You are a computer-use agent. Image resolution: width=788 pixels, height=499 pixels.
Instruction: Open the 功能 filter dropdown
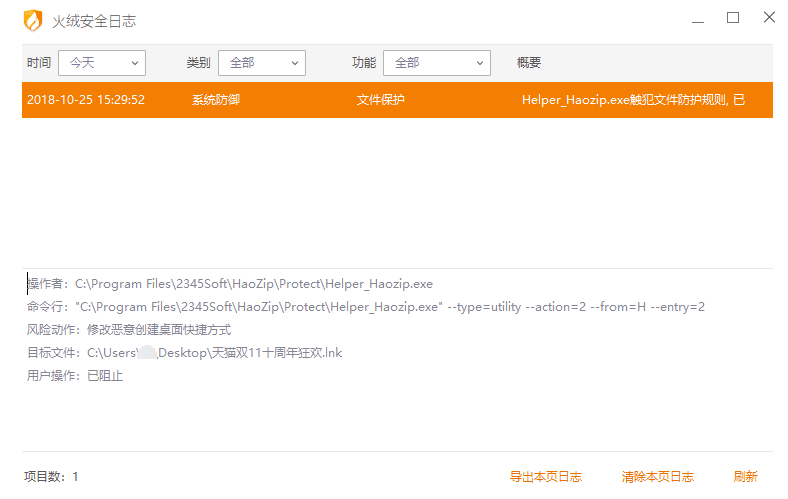[436, 62]
